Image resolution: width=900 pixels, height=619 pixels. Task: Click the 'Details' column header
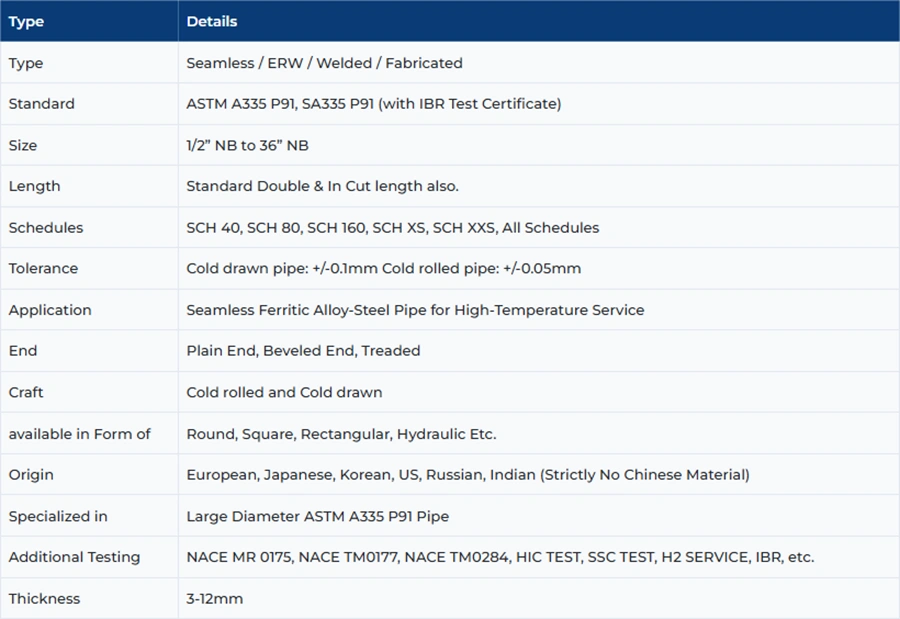[x=212, y=21]
